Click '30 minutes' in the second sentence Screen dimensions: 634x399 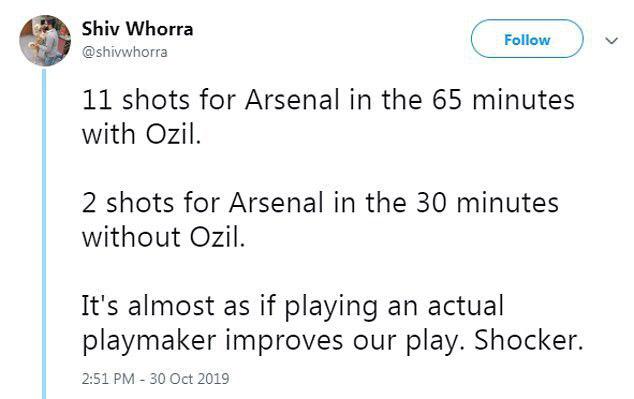(x=487, y=203)
